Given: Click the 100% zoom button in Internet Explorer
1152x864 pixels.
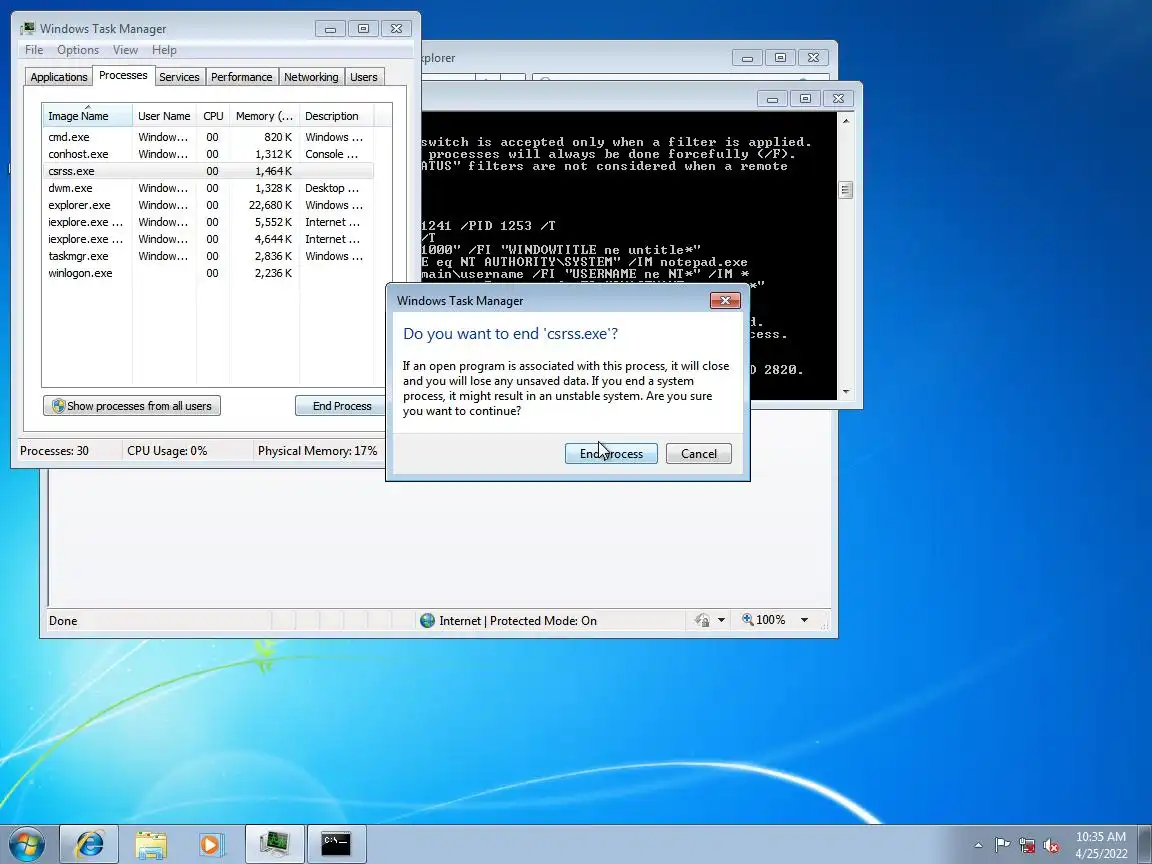Looking at the screenshot, I should [x=763, y=619].
